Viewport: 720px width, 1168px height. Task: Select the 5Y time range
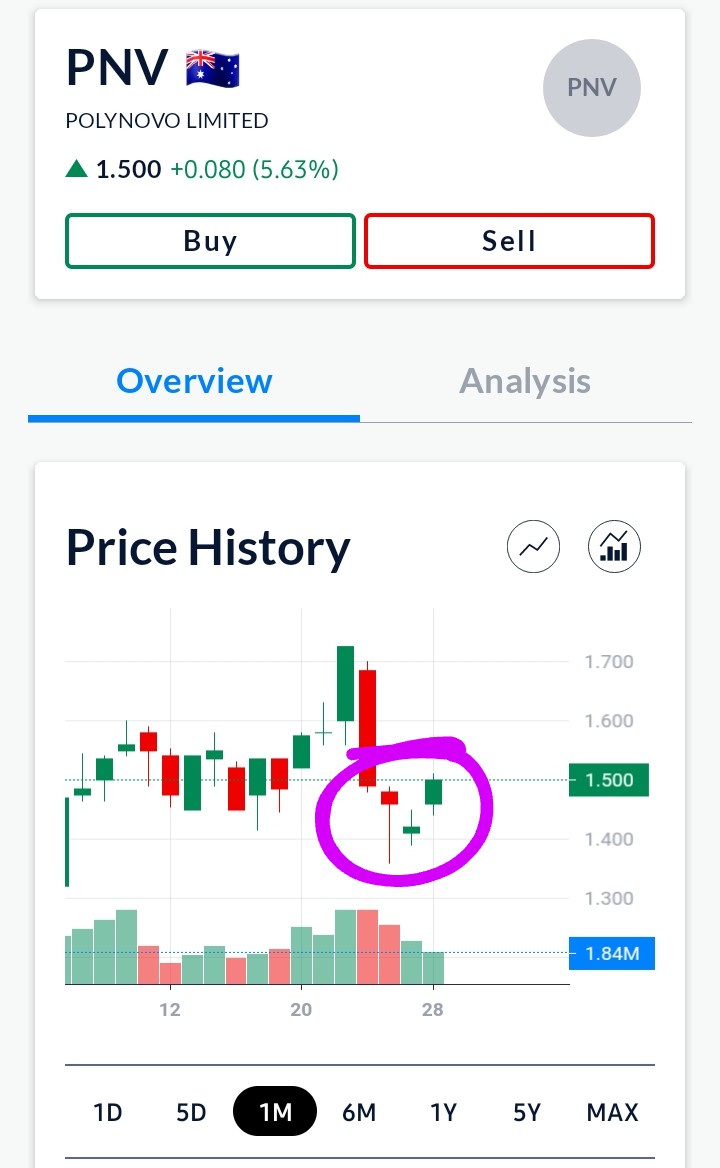point(527,1112)
